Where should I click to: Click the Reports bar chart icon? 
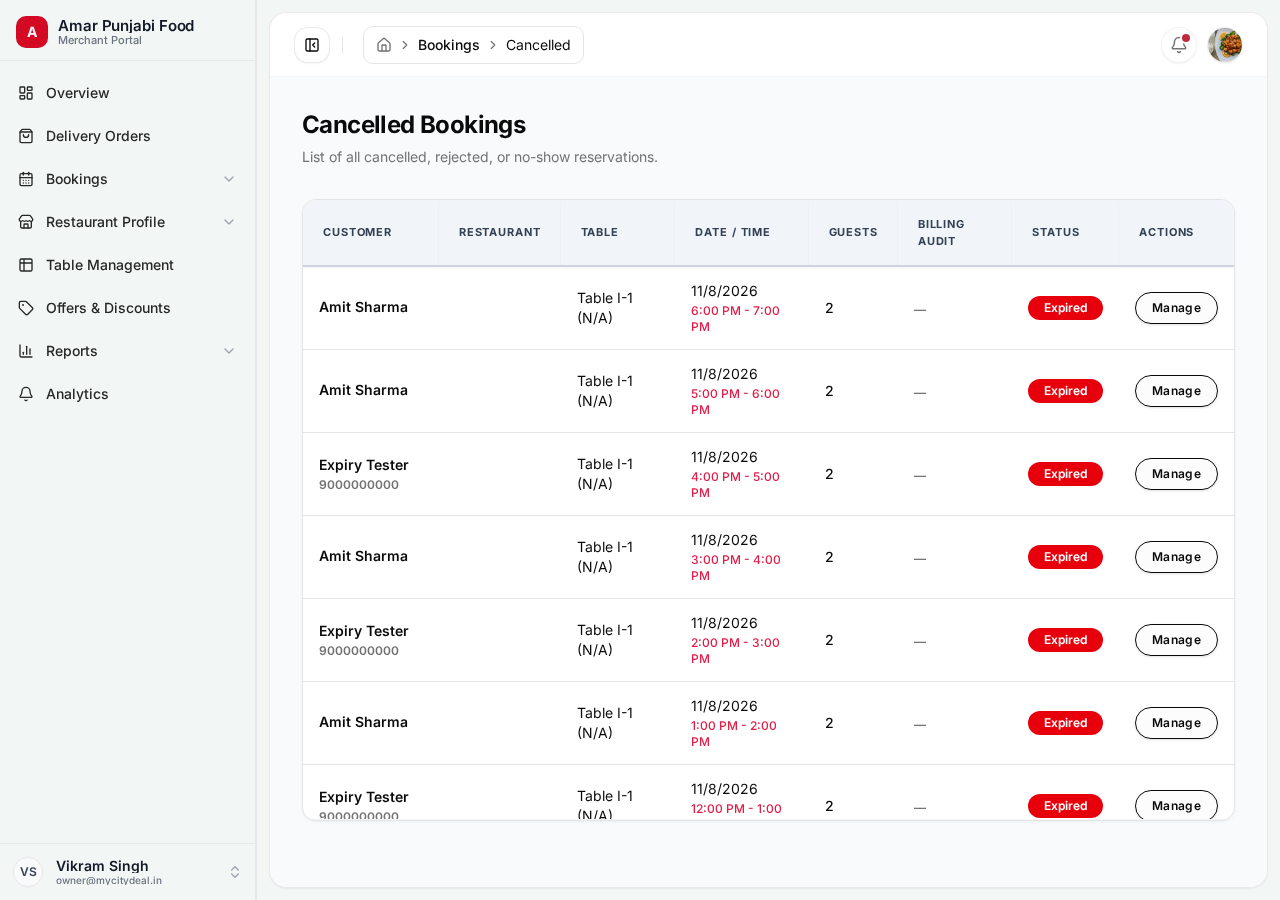26,351
